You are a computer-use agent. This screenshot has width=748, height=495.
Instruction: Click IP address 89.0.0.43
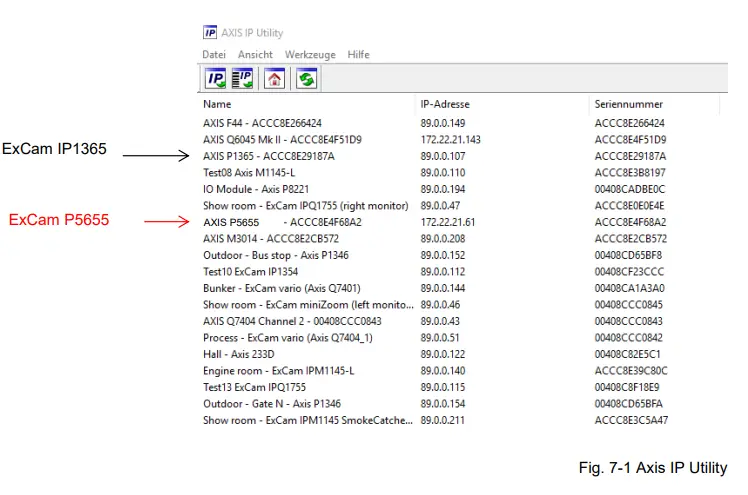tap(440, 321)
